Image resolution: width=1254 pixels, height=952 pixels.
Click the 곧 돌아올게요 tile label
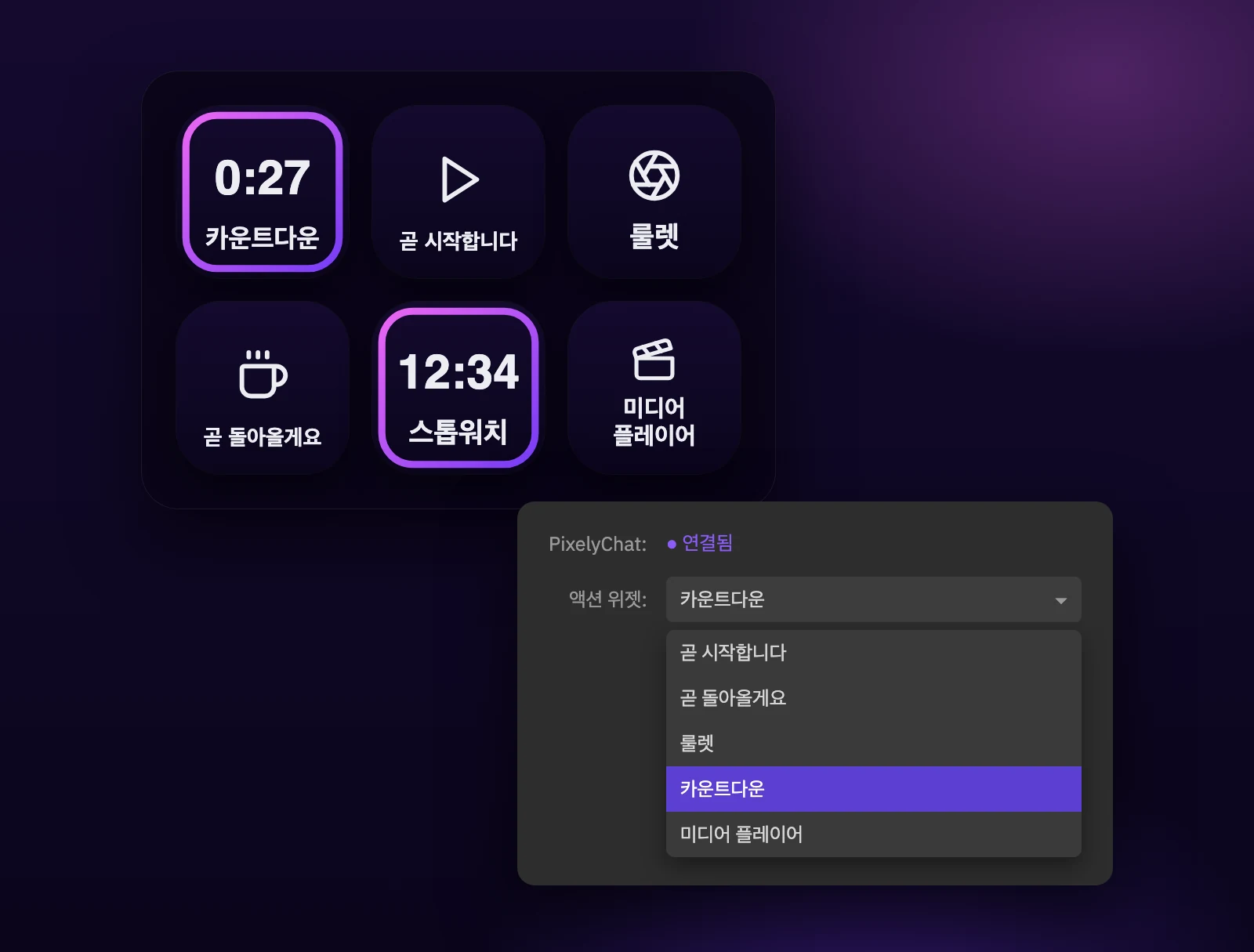pos(263,436)
